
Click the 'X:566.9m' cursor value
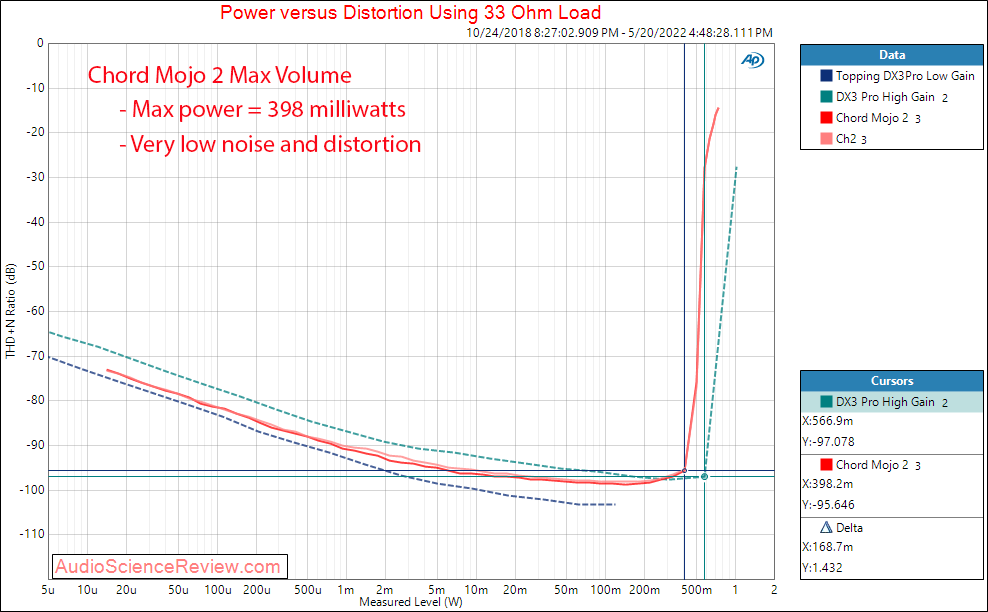[x=827, y=421]
